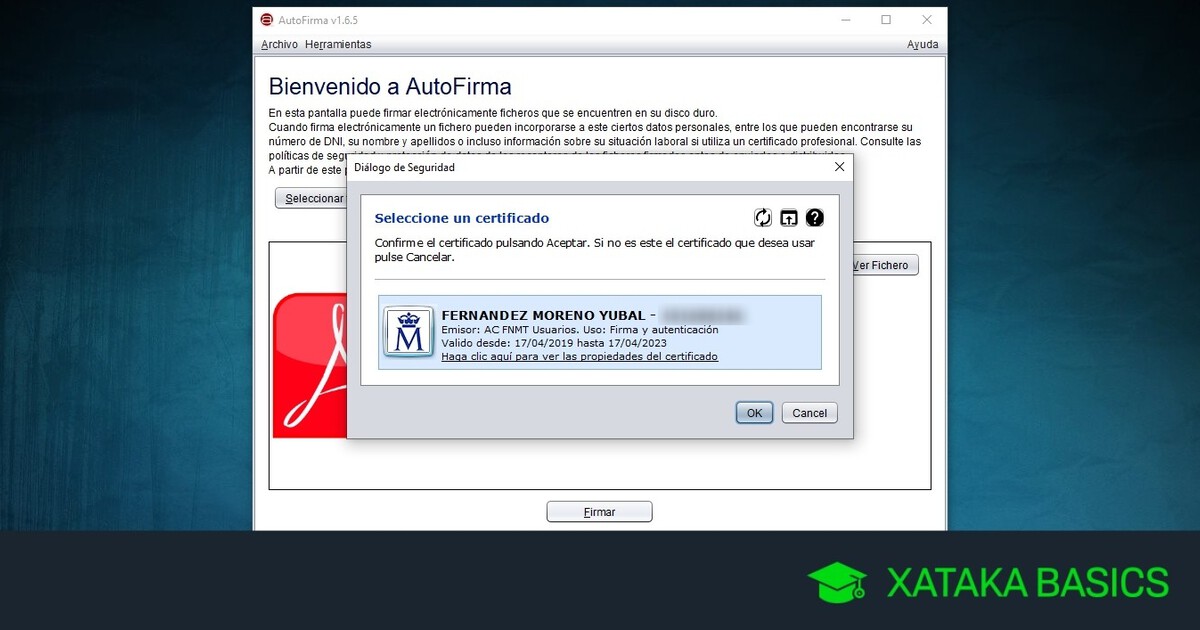Click the Xataka Basics graduation cap logo

pyautogui.click(x=837, y=582)
